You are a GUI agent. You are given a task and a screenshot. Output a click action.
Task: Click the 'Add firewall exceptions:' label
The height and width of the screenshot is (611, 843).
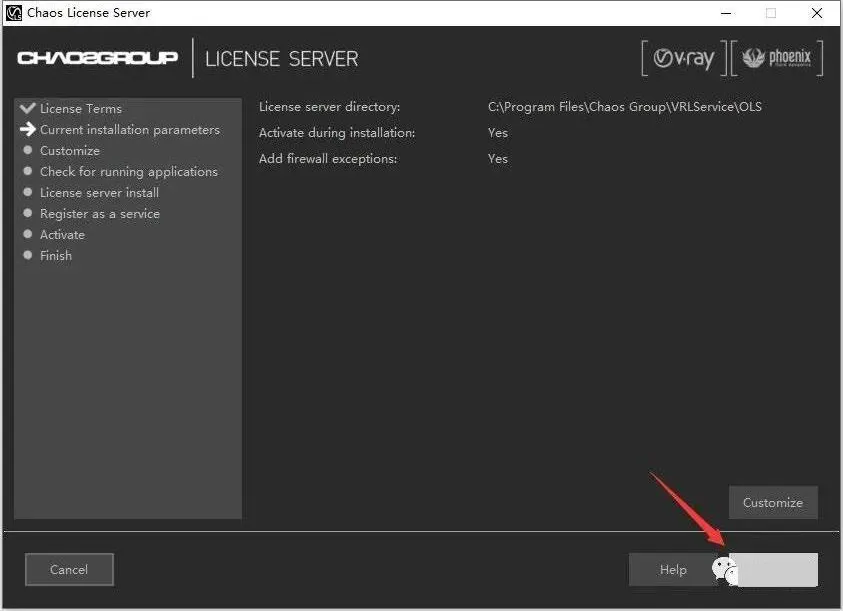tap(328, 159)
